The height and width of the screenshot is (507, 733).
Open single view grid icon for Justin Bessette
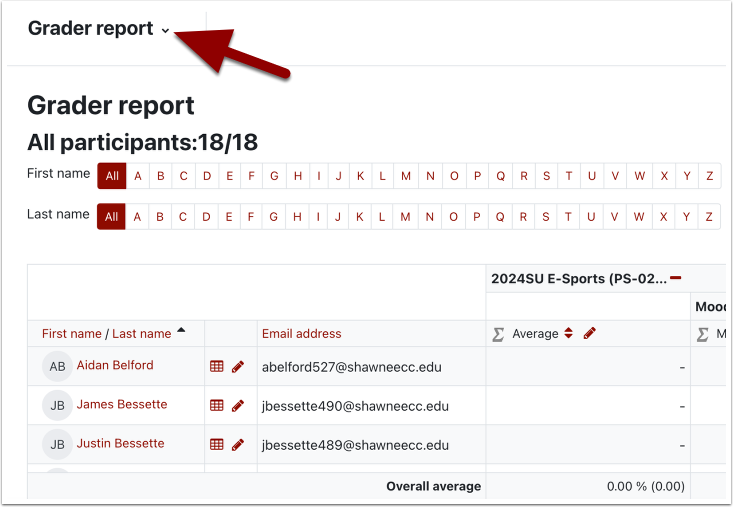[216, 445]
